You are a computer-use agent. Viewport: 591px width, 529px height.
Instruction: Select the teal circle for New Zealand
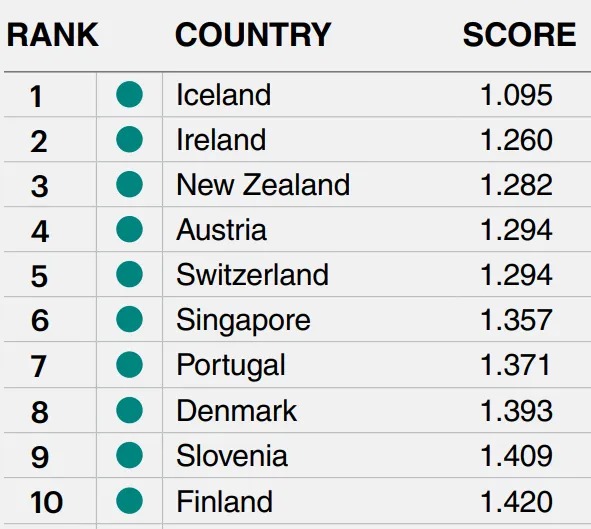point(129,184)
